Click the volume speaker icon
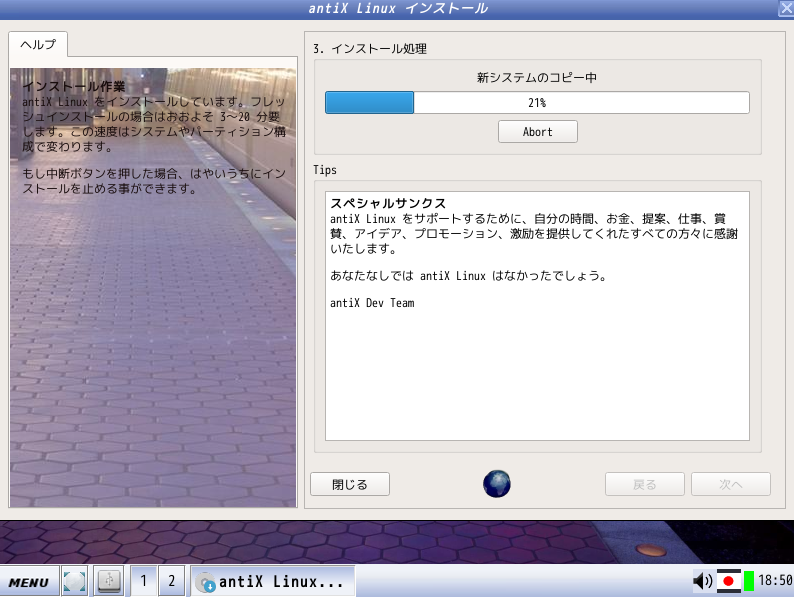The width and height of the screenshot is (794, 597). (x=702, y=581)
